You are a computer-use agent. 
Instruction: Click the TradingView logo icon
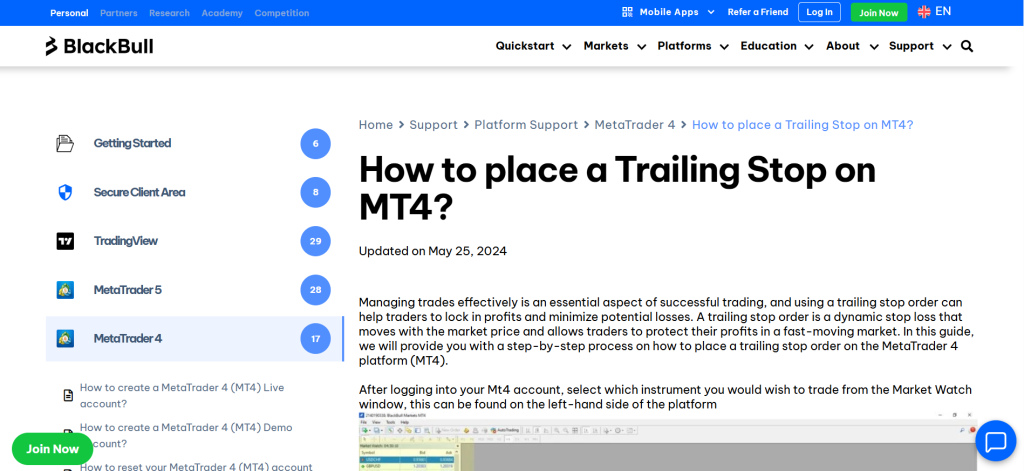pos(65,241)
